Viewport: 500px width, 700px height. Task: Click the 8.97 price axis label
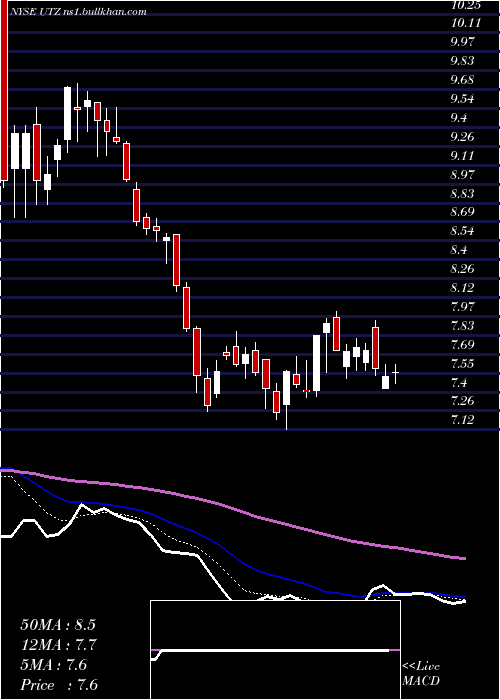(464, 175)
